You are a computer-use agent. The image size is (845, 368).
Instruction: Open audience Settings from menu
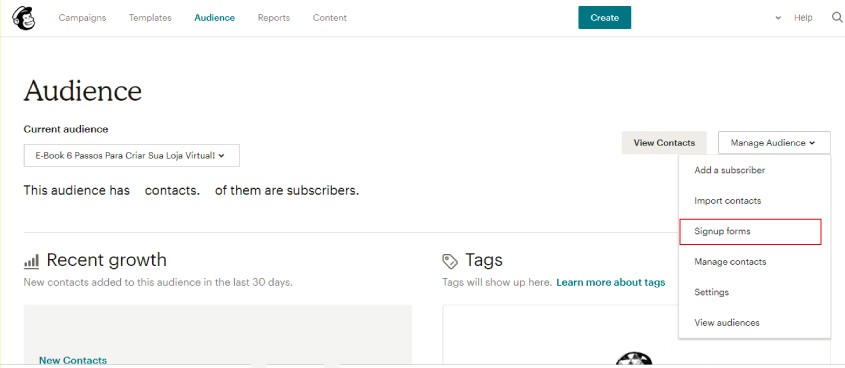pyautogui.click(x=711, y=292)
